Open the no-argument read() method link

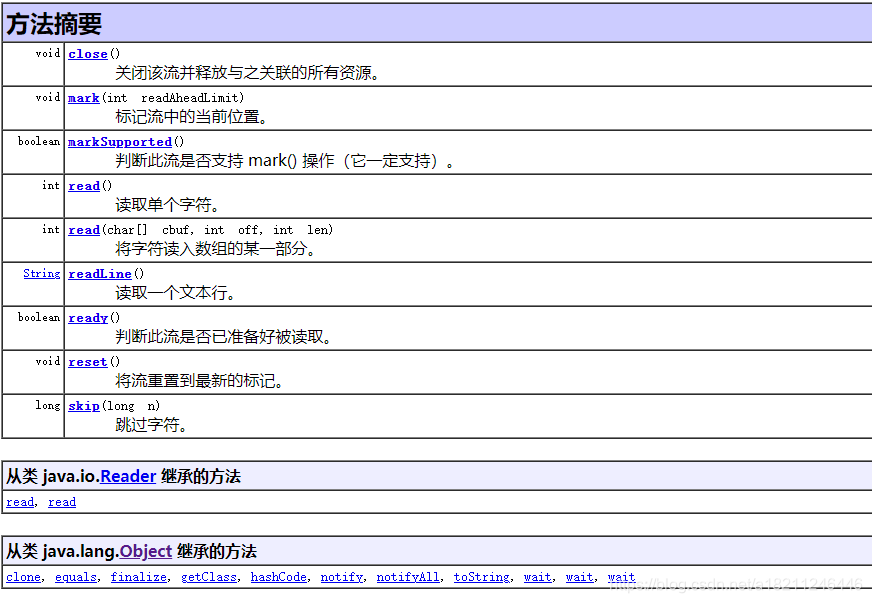click(x=84, y=186)
